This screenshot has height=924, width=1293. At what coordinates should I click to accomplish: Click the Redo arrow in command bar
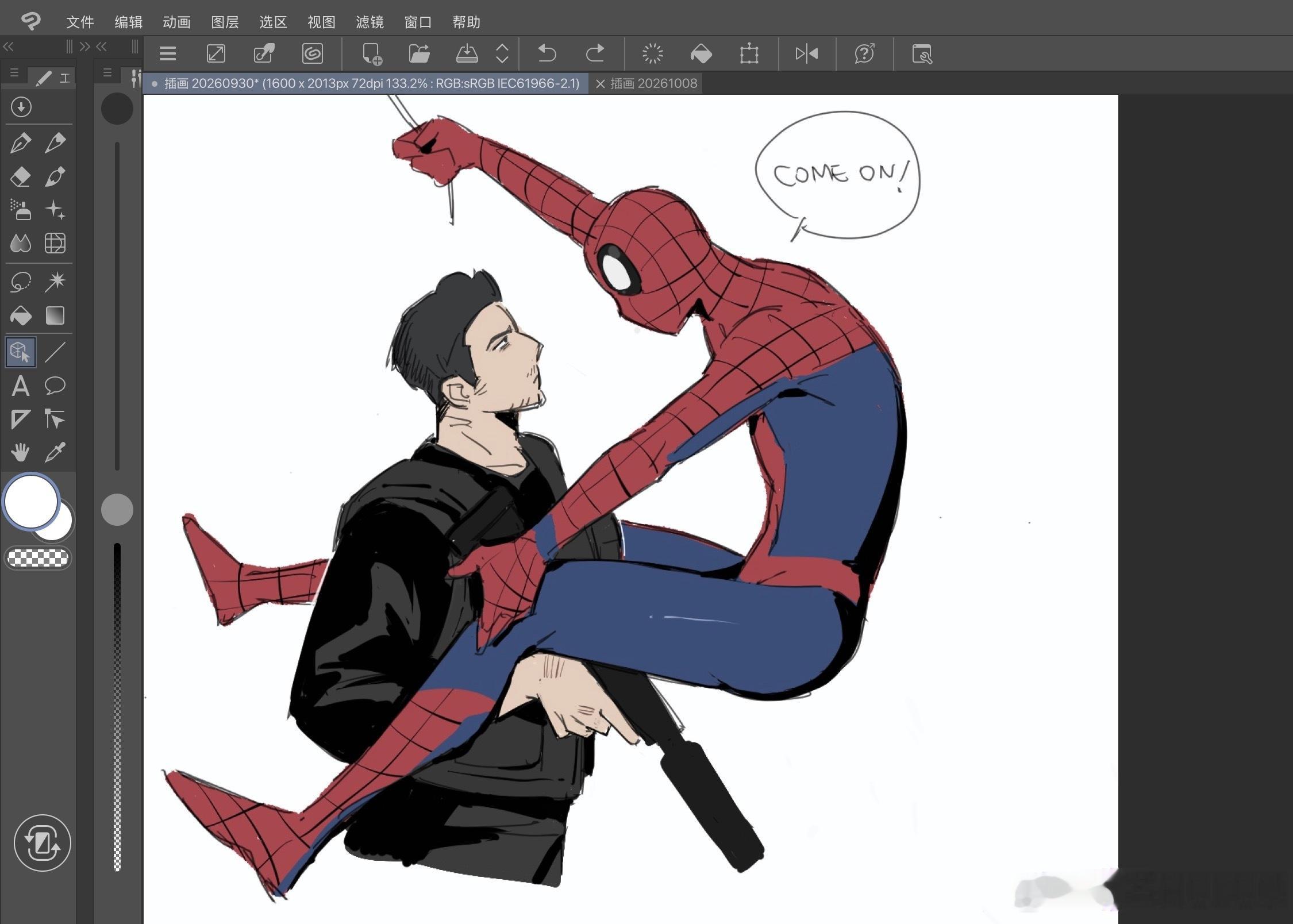[595, 53]
